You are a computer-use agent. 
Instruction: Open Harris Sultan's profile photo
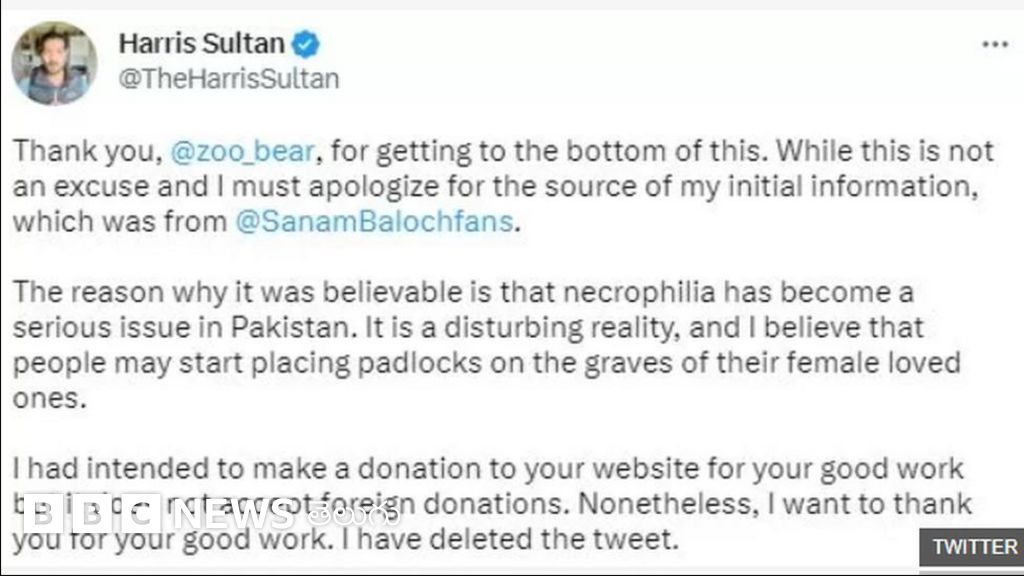54,63
